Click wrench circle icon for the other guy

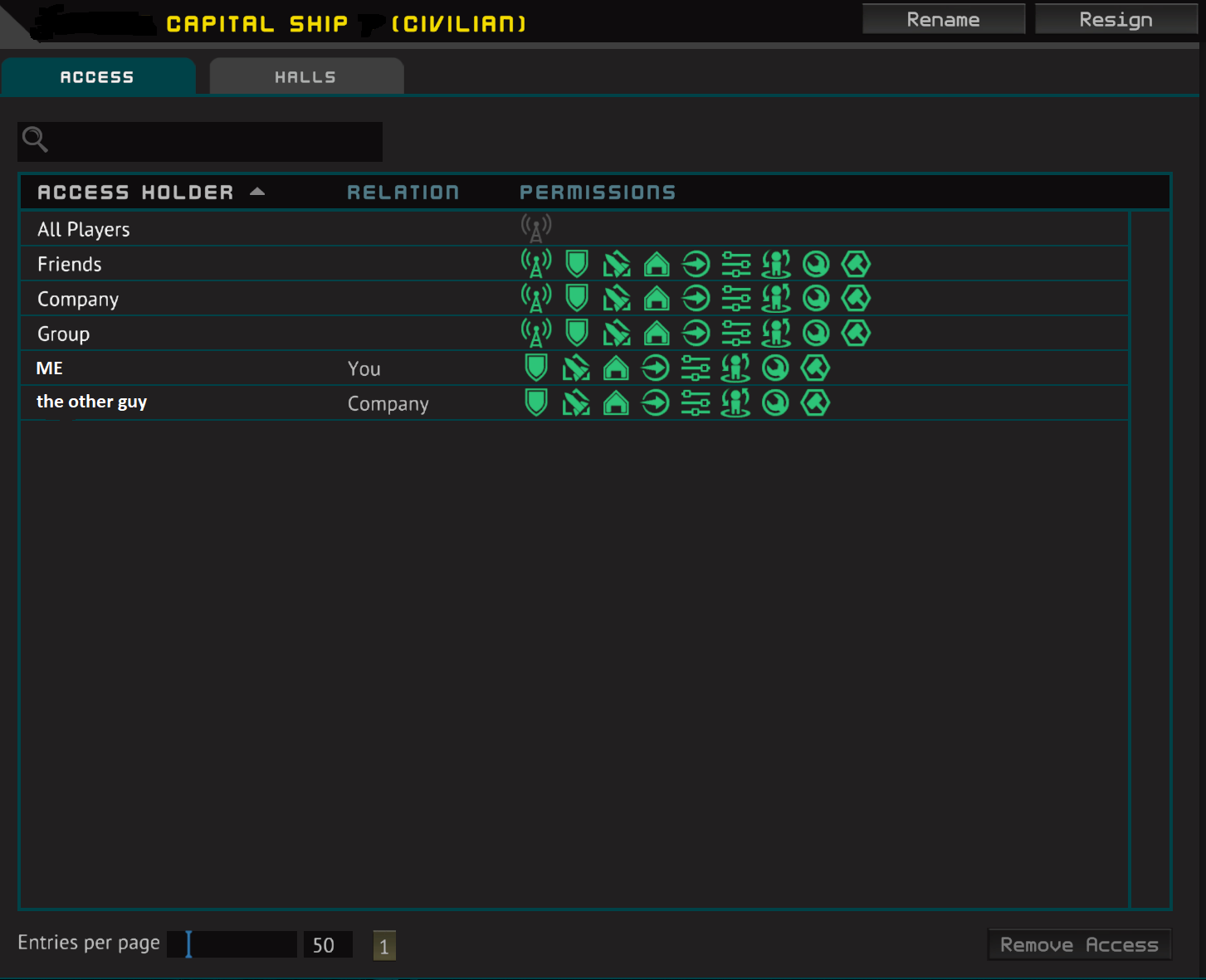pyautogui.click(x=775, y=403)
